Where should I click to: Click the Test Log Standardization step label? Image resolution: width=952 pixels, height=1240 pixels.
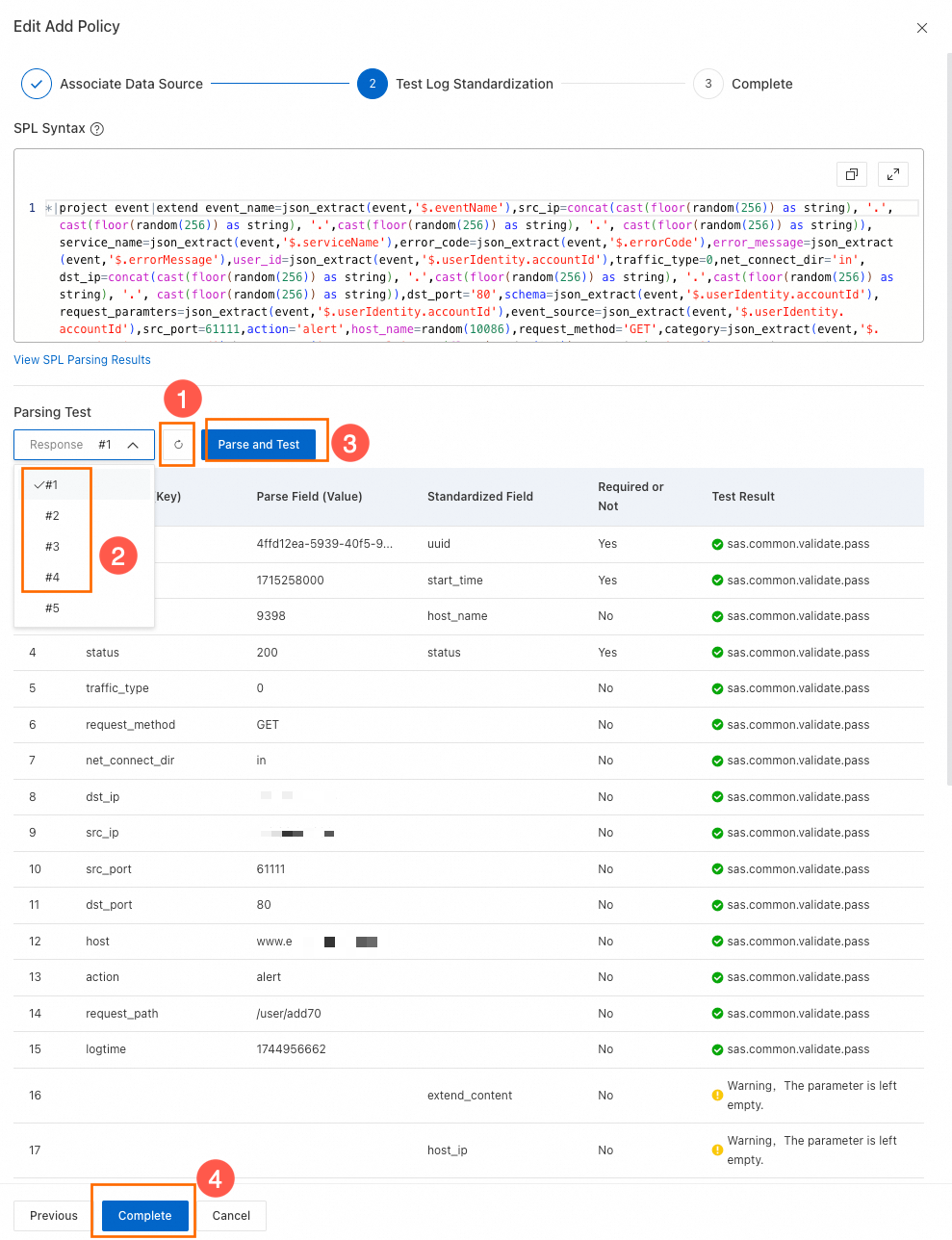475,84
